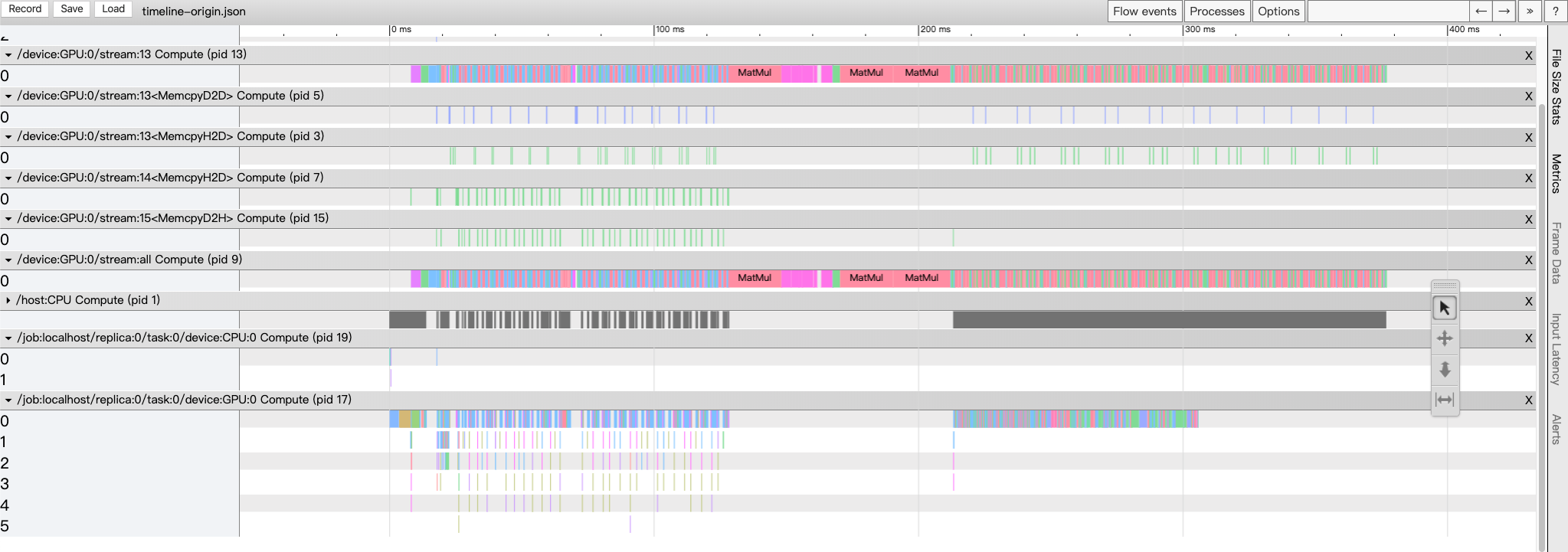1568x552 pixels.
Task: Select first MatMul slice in stream:13 track
Action: coord(754,73)
